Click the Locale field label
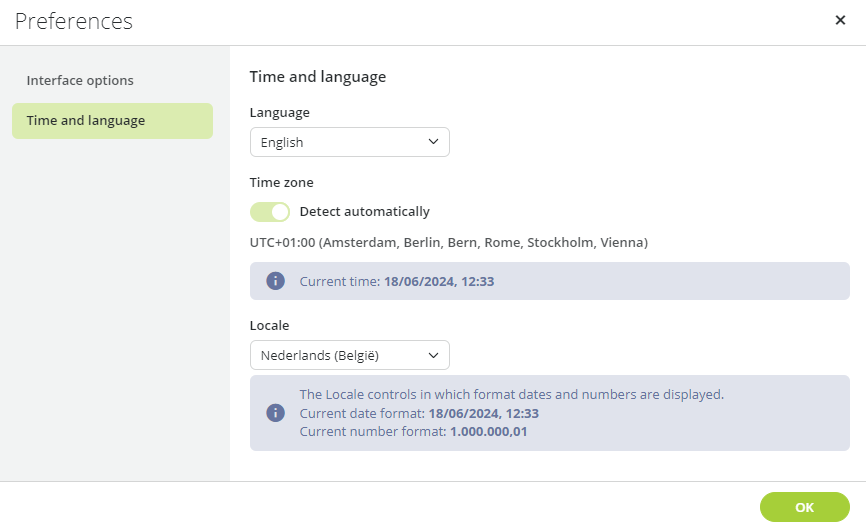This screenshot has width=866, height=530. click(270, 325)
